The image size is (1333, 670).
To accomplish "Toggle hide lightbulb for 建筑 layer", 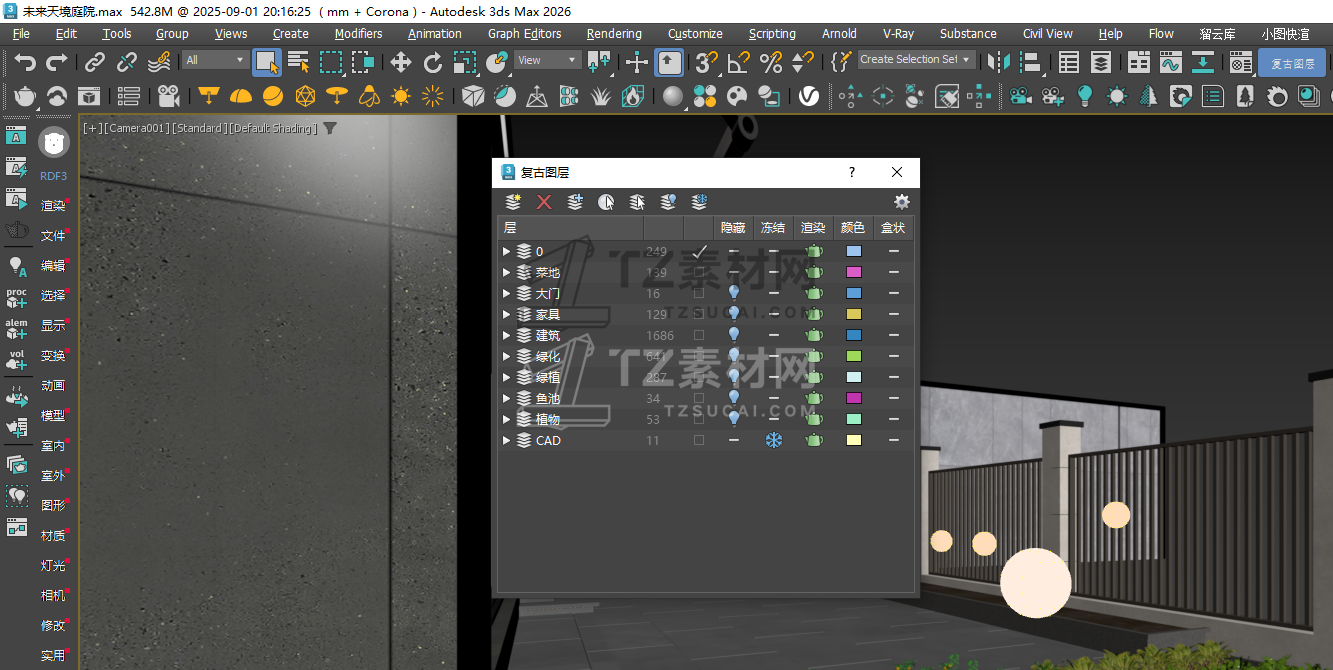I will 733,335.
